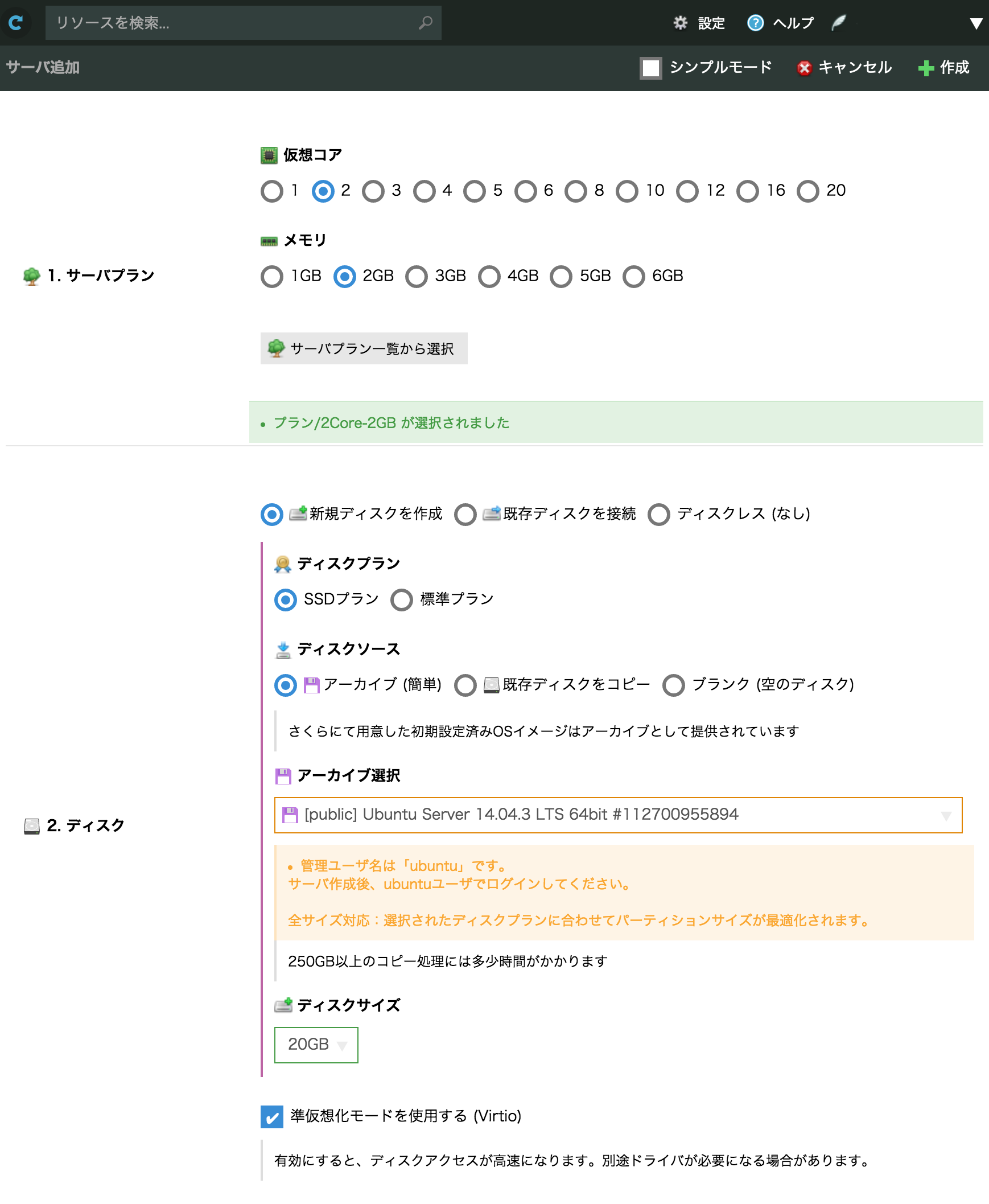989x1204 pixels.
Task: Open the 20GB disk size dropdown
Action: point(316,1045)
